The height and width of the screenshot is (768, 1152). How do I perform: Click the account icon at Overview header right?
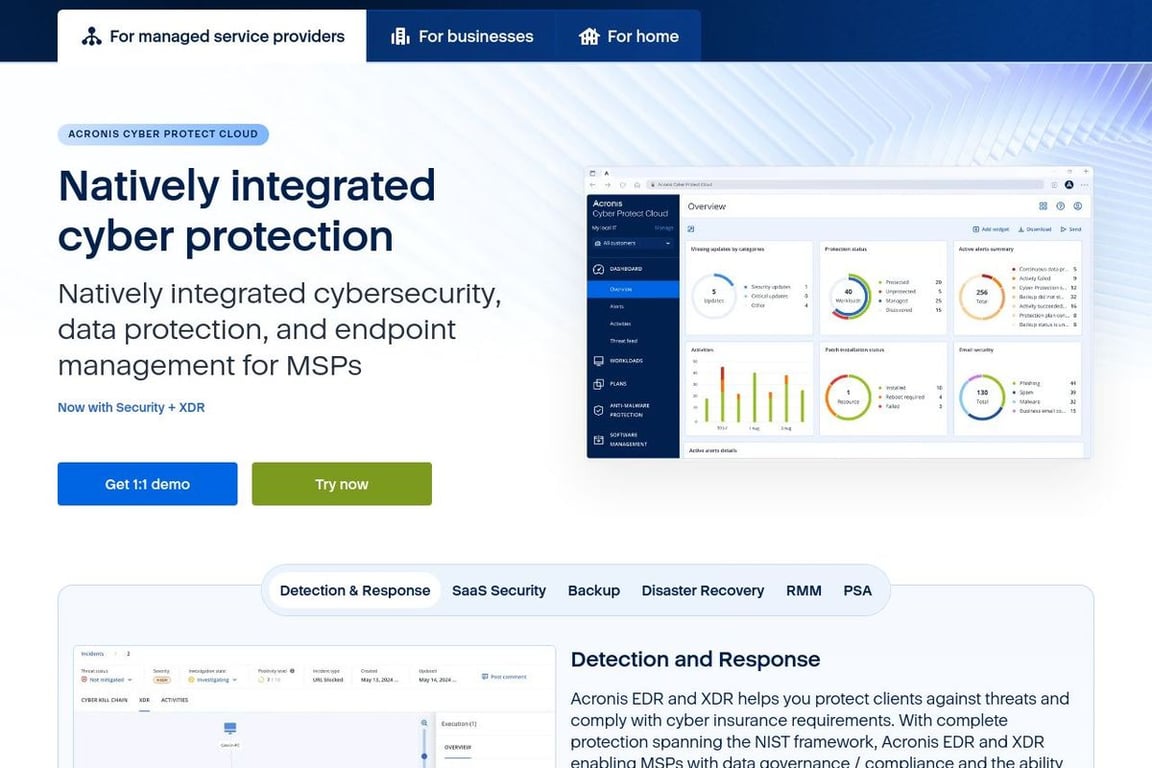pyautogui.click(x=1078, y=207)
